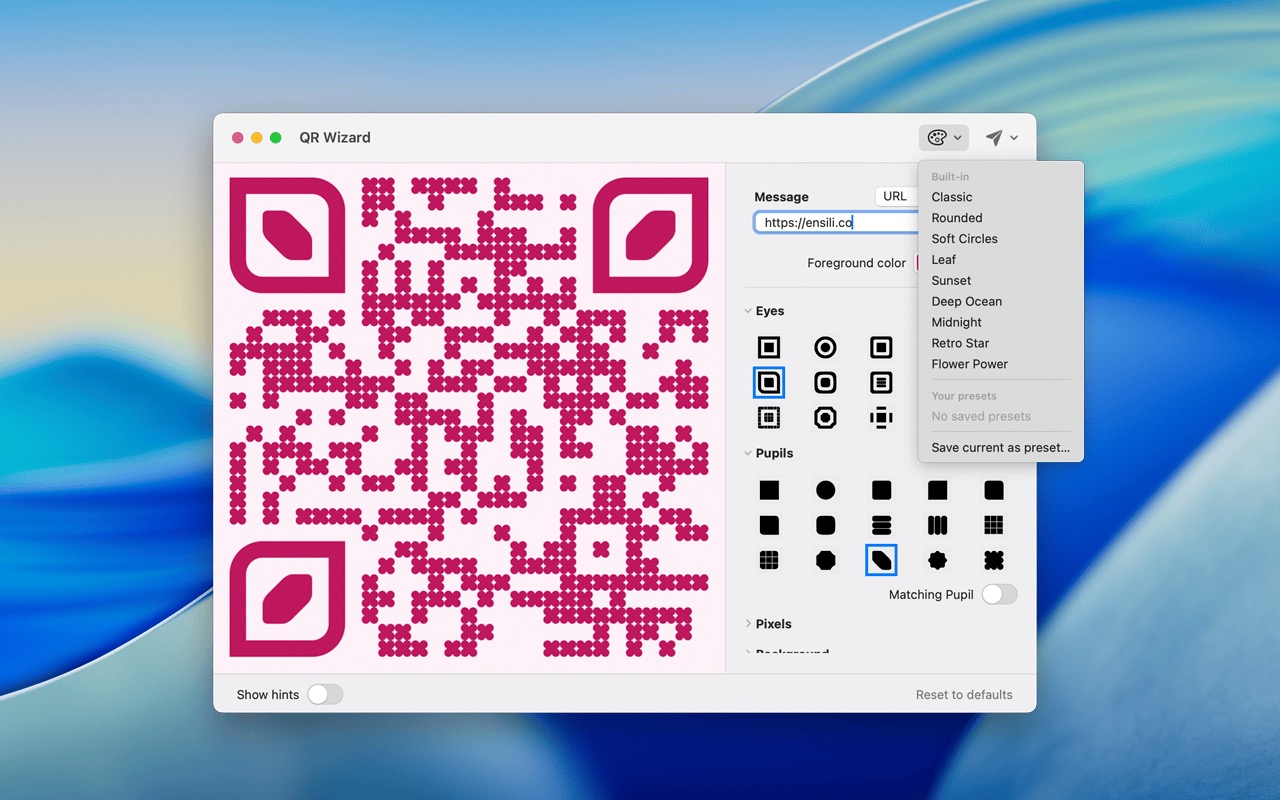Choose the three horizontal bars pupil
Screen dimensions: 1280x800
881,525
